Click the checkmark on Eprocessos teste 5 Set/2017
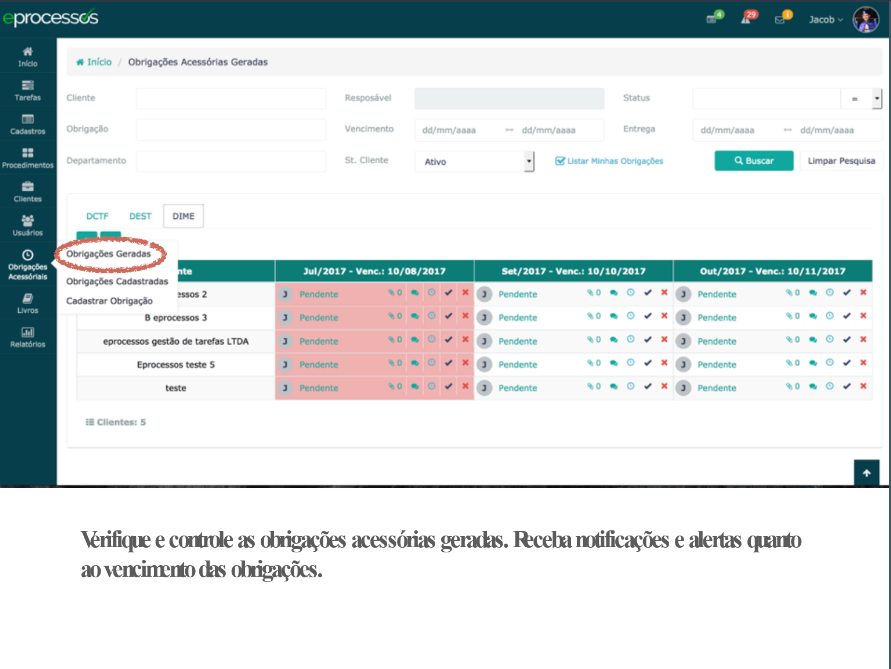 [648, 364]
